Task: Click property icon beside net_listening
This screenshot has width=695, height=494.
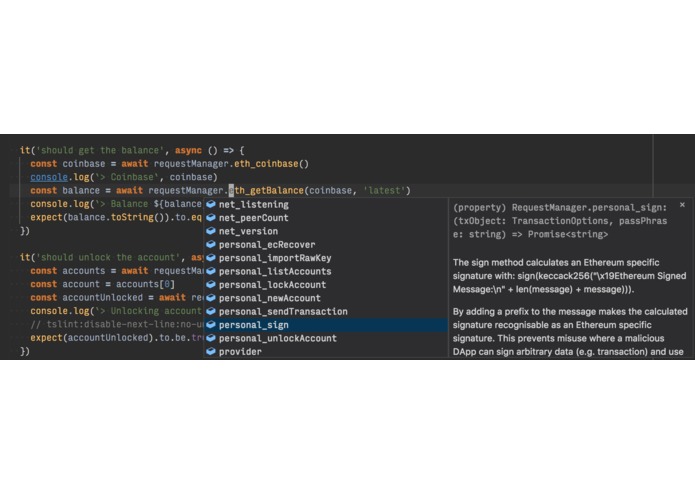Action: pyautogui.click(x=211, y=204)
